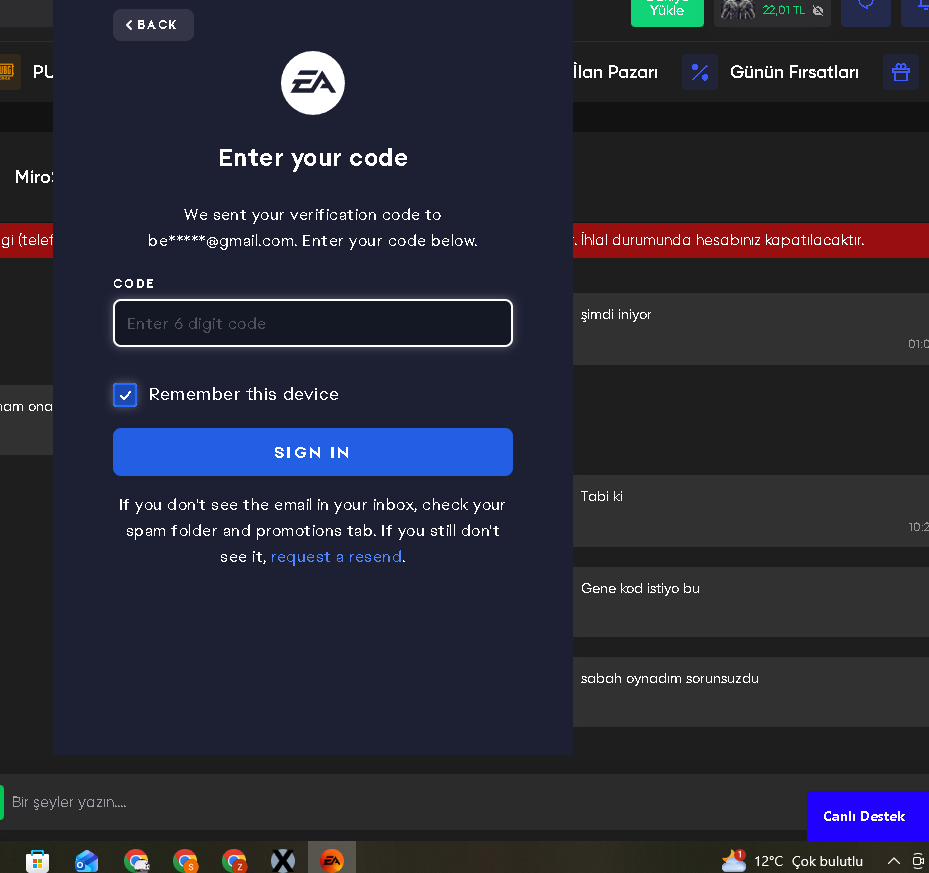929x873 pixels.
Task: Open Chrome profile S taskbar icon
Action: [185, 861]
